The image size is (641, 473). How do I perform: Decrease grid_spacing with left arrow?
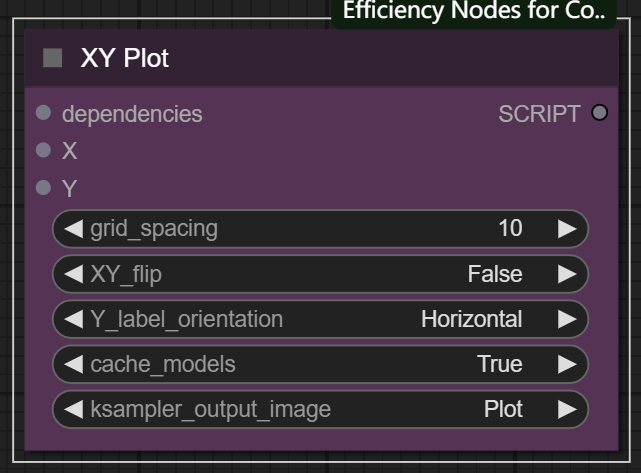coord(73,229)
